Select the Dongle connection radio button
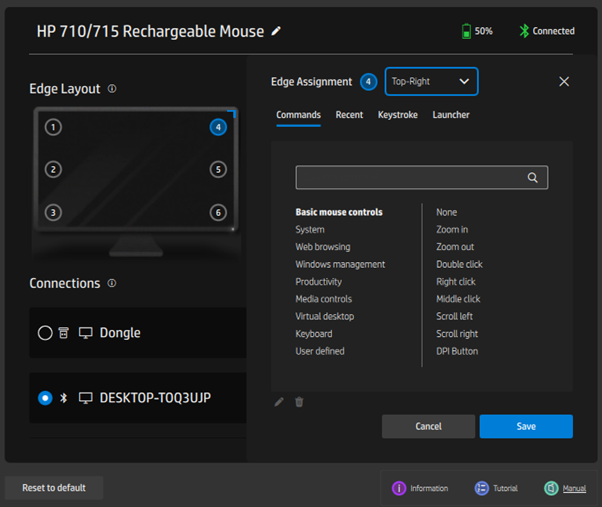The image size is (602, 507). click(45, 333)
